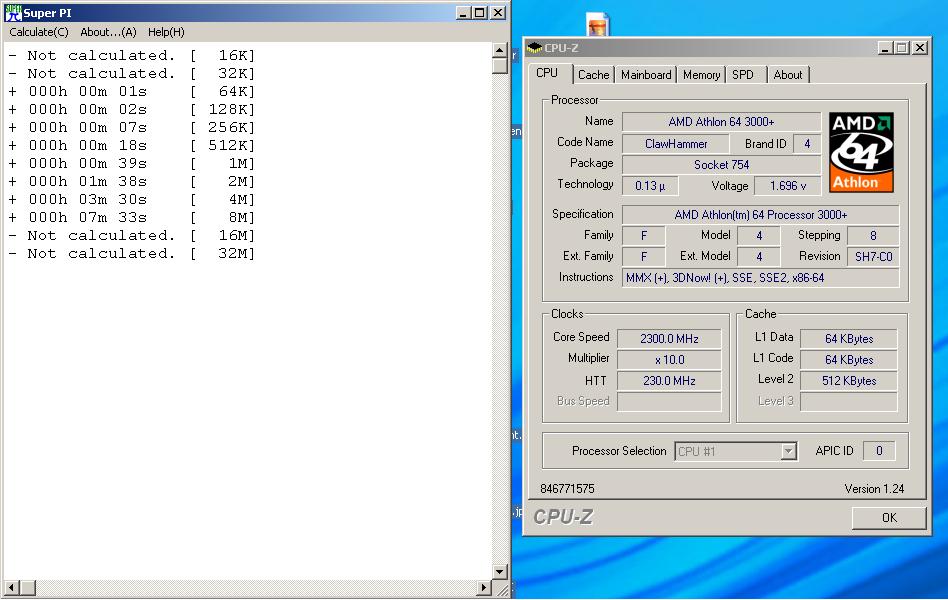
Task: Click the 16M Not calculated line
Action: tap(131, 235)
